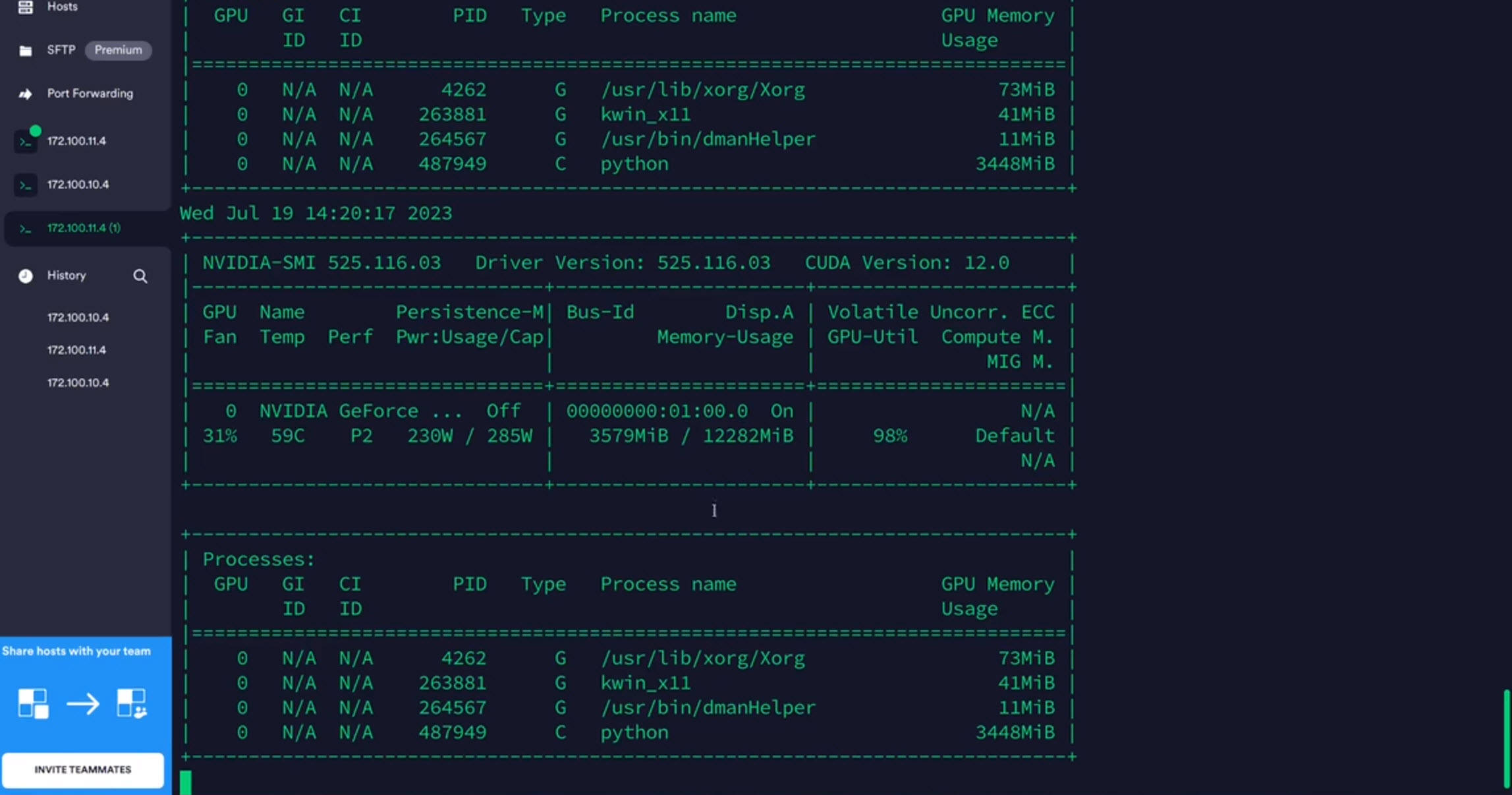Click the Port Forwarding arrow icon
The height and width of the screenshot is (795, 1512).
pyautogui.click(x=25, y=94)
